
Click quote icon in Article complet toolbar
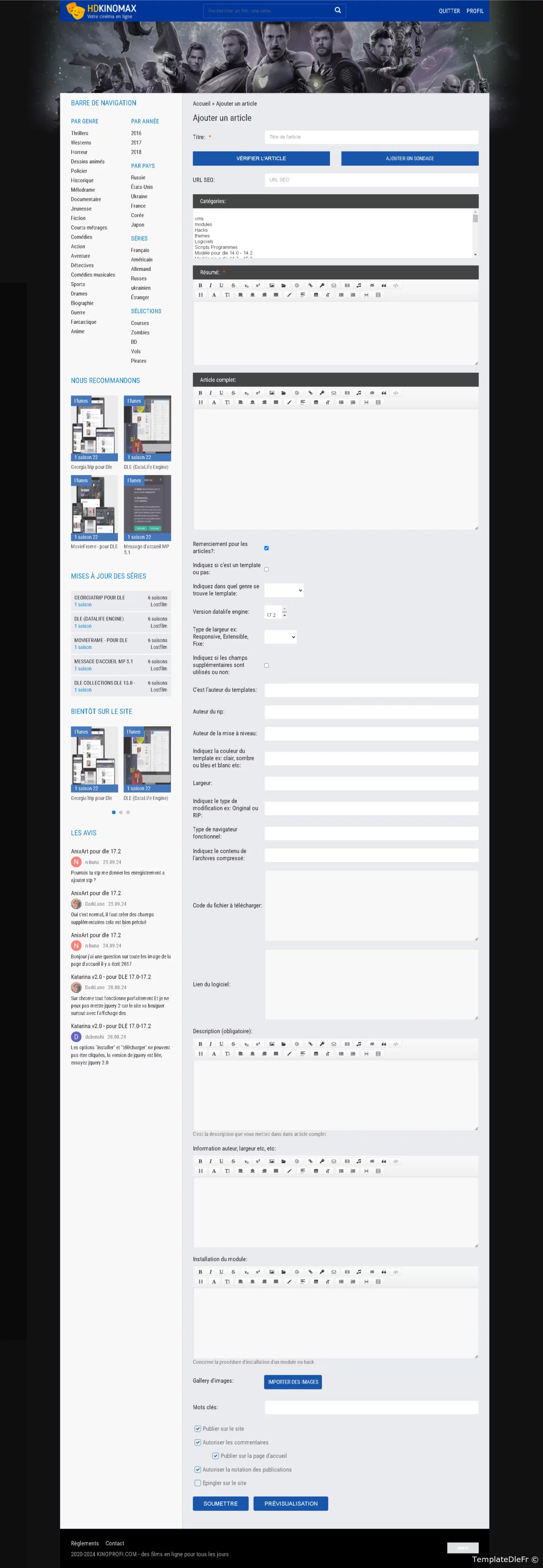[384, 393]
